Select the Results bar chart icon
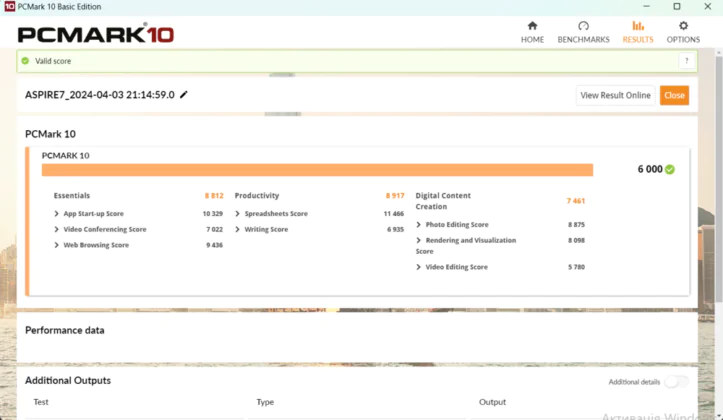Viewport: 723px width, 420px height. (638, 26)
